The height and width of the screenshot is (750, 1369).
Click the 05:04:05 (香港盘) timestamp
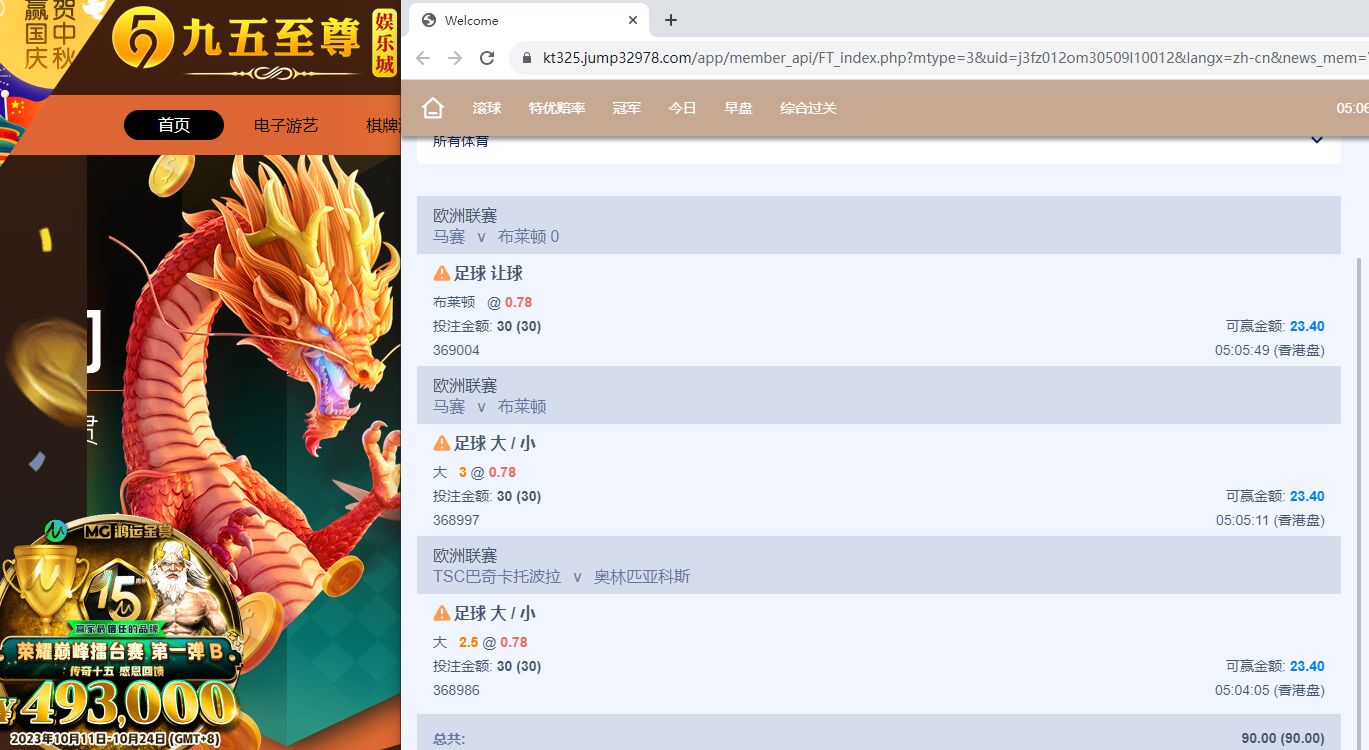coord(1270,691)
